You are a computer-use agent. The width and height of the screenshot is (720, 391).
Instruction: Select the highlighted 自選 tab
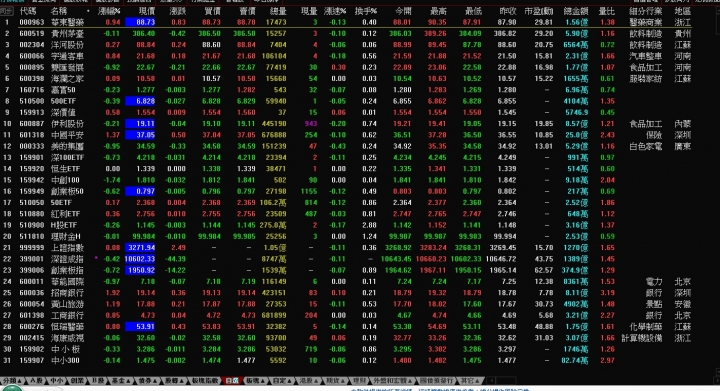pos(232,380)
